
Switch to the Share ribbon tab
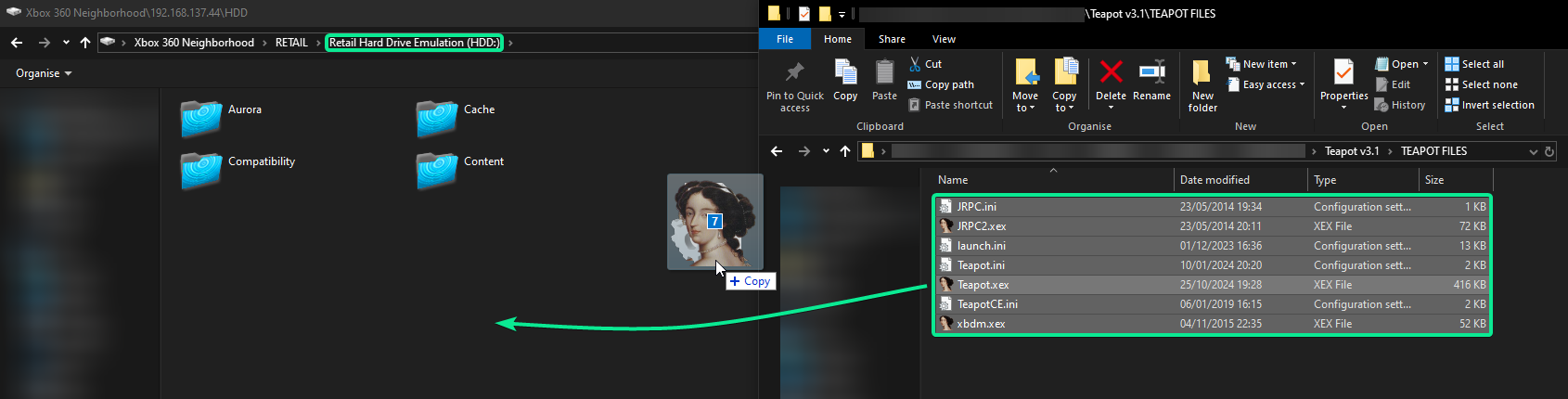pyautogui.click(x=892, y=39)
